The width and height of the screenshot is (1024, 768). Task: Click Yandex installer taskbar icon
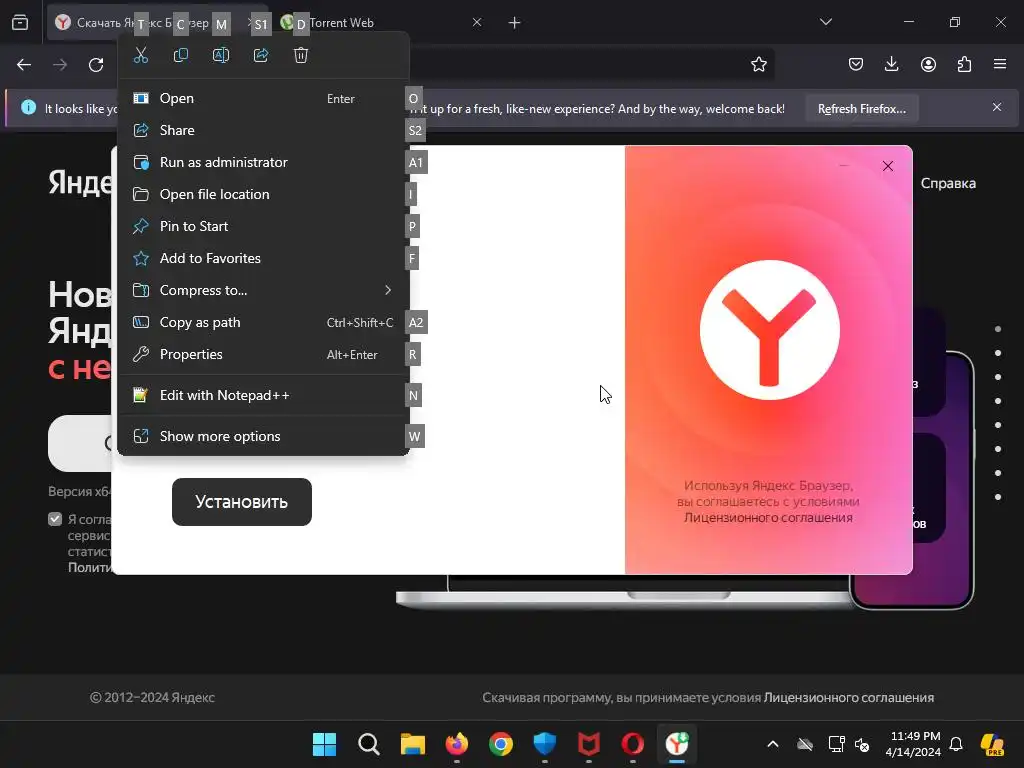tap(677, 744)
